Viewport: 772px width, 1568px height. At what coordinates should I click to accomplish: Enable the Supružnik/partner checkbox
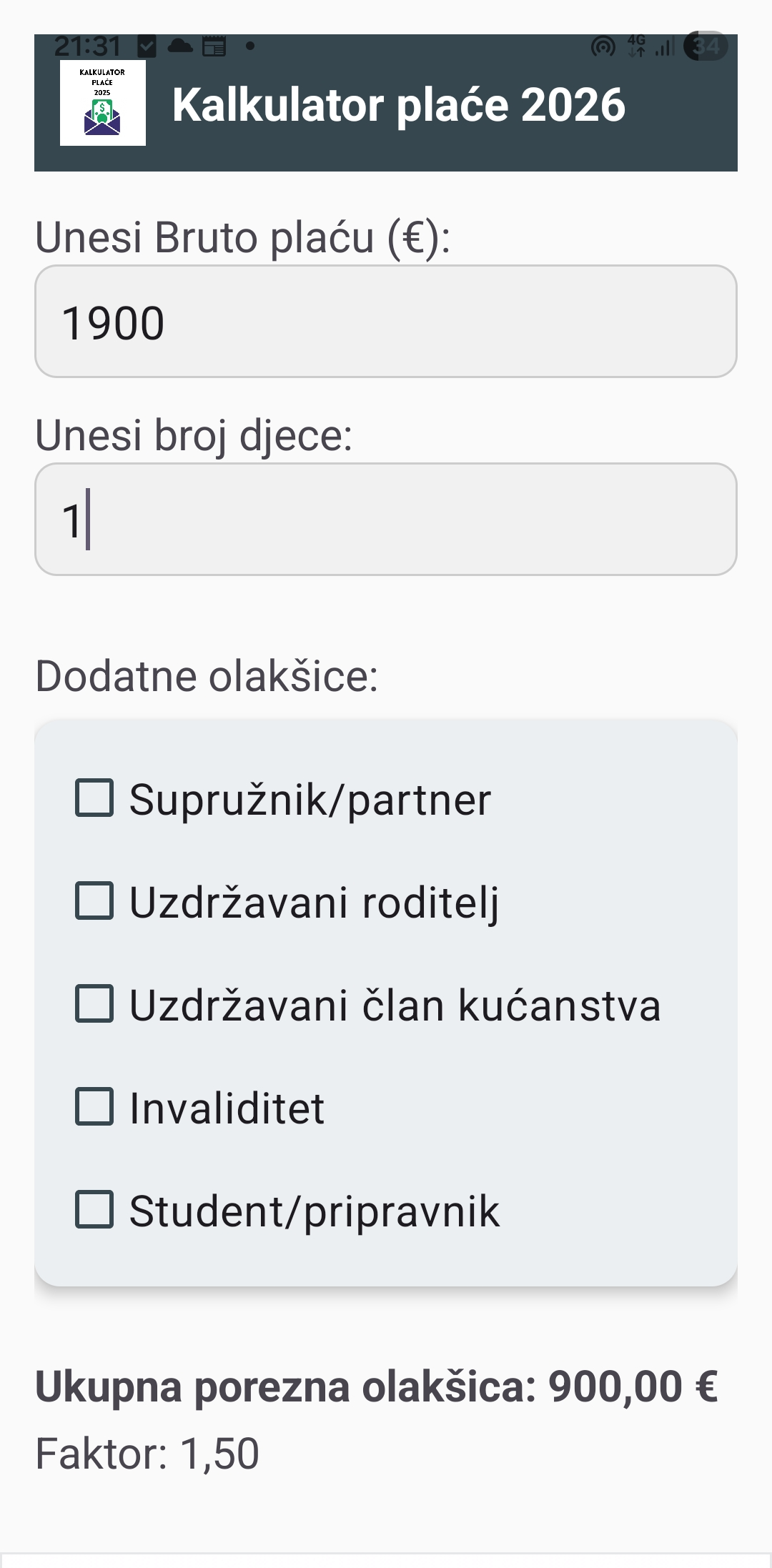95,800
